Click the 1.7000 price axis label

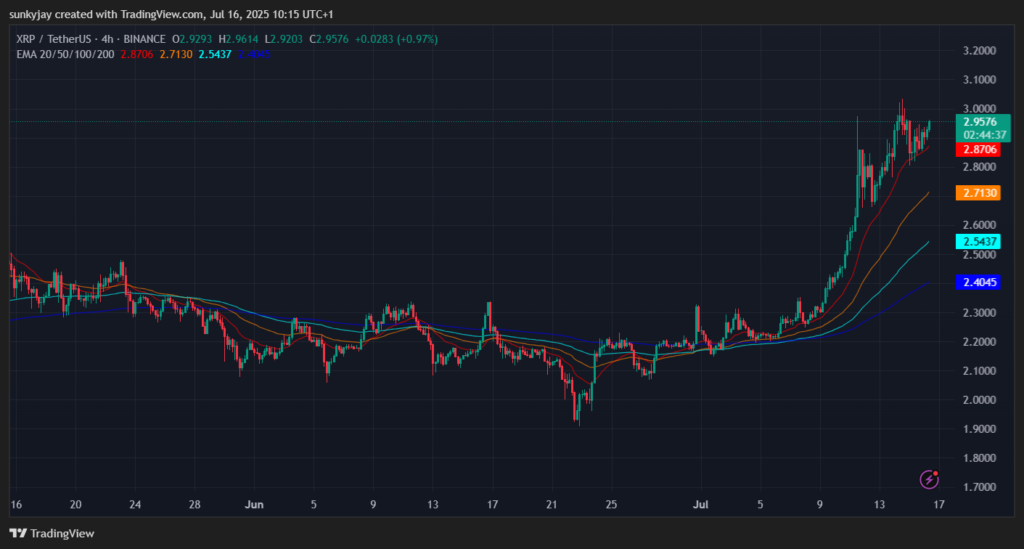point(979,487)
